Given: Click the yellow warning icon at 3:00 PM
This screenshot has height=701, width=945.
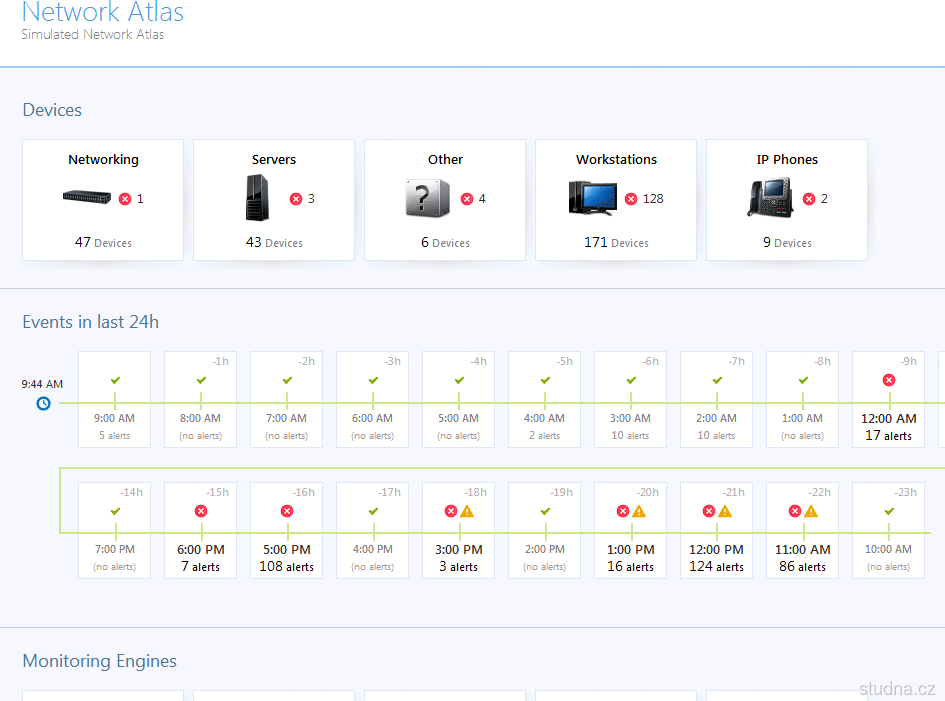Looking at the screenshot, I should point(467,511).
